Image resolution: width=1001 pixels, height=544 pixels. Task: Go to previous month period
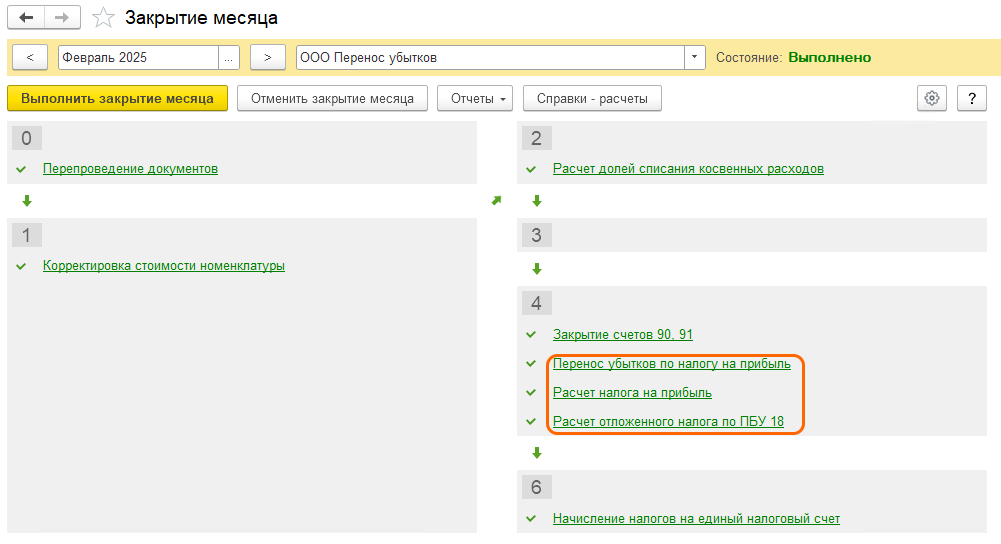[x=30, y=57]
